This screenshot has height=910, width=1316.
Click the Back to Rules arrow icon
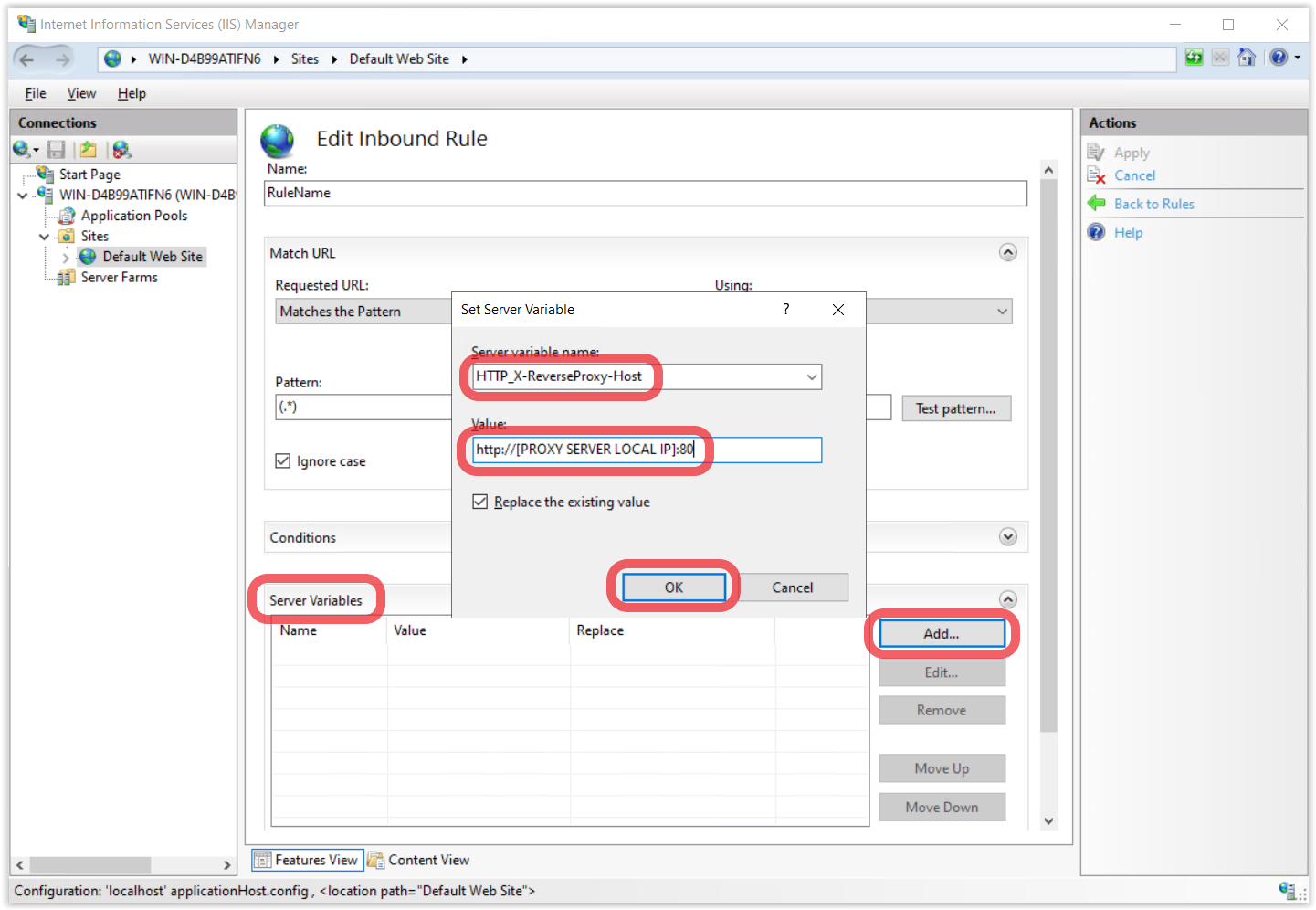1096,204
